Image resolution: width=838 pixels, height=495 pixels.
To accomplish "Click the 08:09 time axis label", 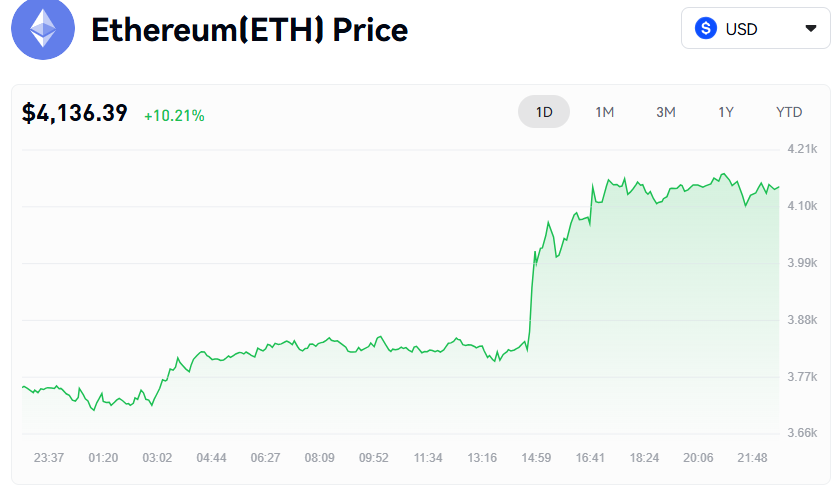I will tap(320, 458).
